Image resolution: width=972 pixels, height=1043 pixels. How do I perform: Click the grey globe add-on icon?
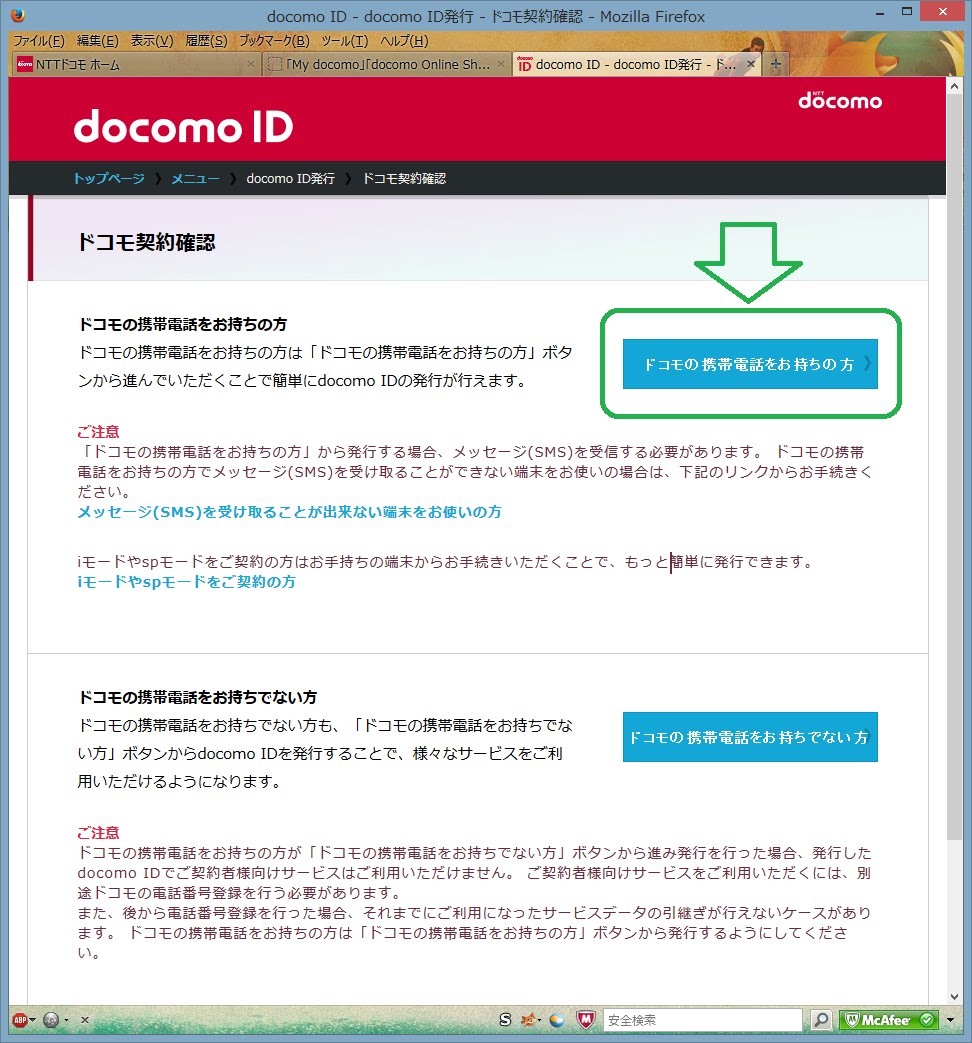(x=51, y=1019)
